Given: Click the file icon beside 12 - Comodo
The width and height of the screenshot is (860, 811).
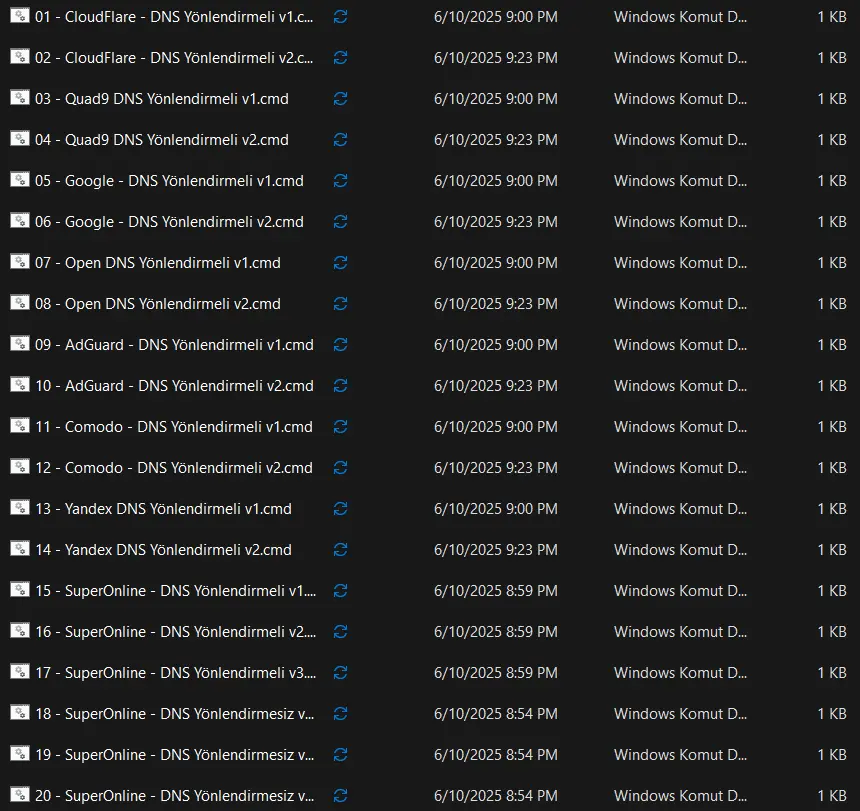Looking at the screenshot, I should [x=20, y=466].
